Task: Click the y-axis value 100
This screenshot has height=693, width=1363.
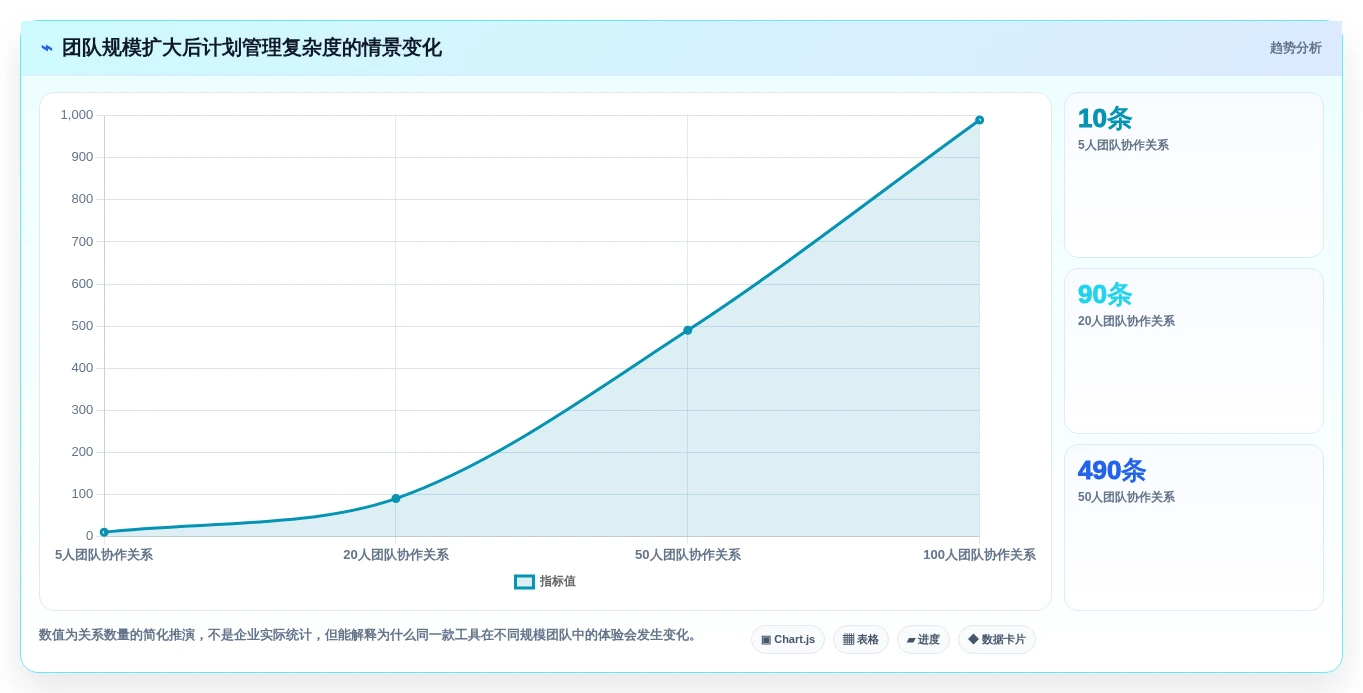Action: tap(82, 494)
